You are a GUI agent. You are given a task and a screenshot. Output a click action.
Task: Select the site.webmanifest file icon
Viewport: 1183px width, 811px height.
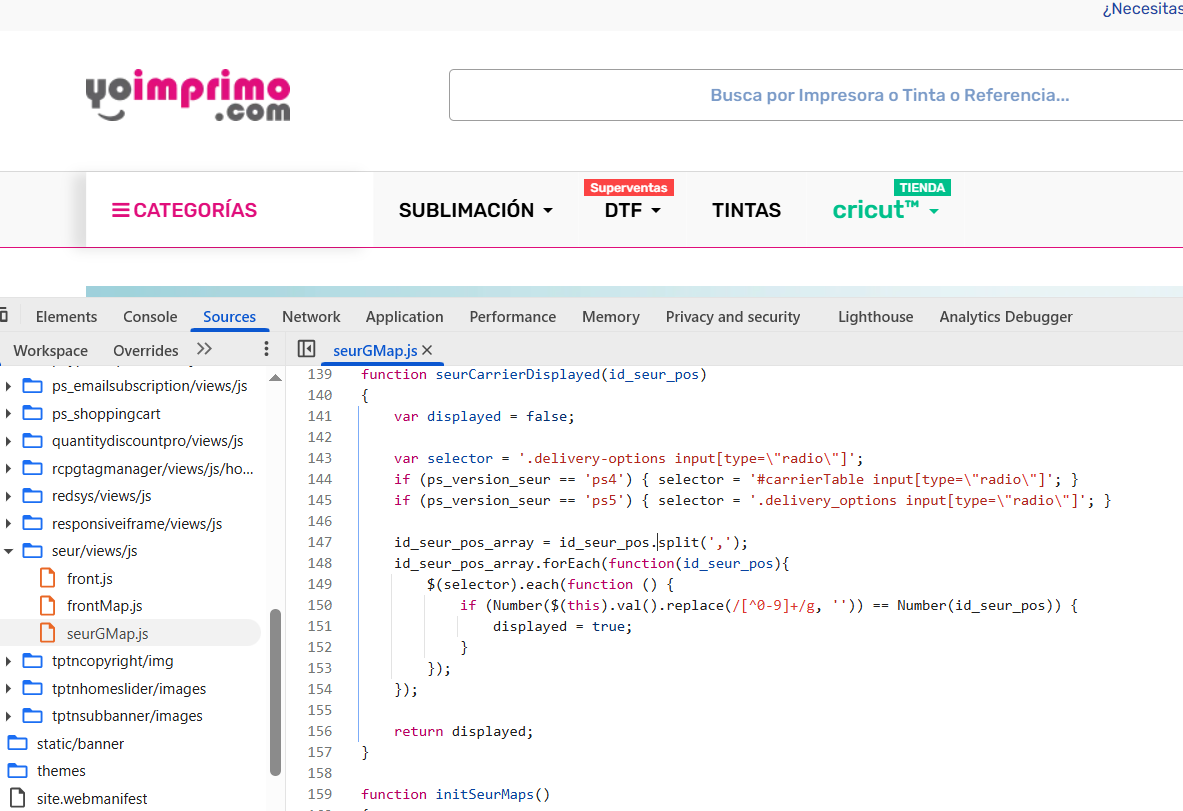click(18, 798)
